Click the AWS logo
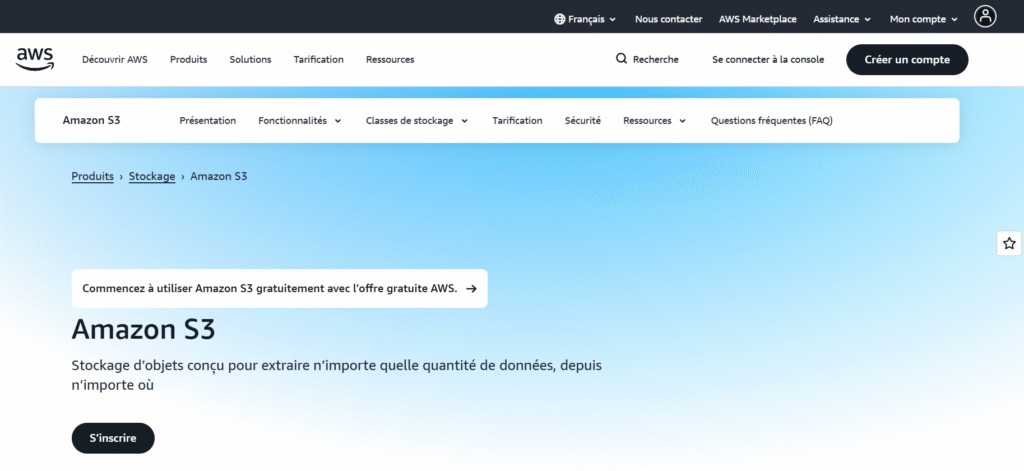The height and width of the screenshot is (471, 1024). click(35, 59)
